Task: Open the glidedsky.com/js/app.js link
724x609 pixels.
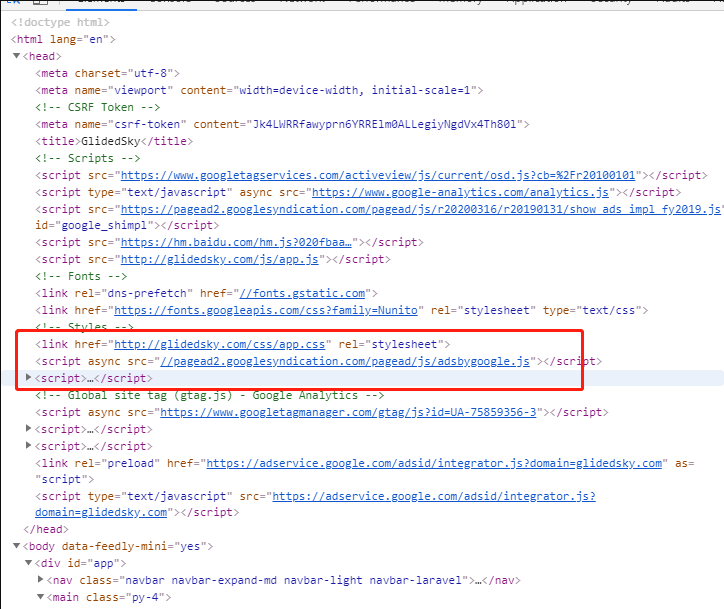Action: (x=219, y=259)
